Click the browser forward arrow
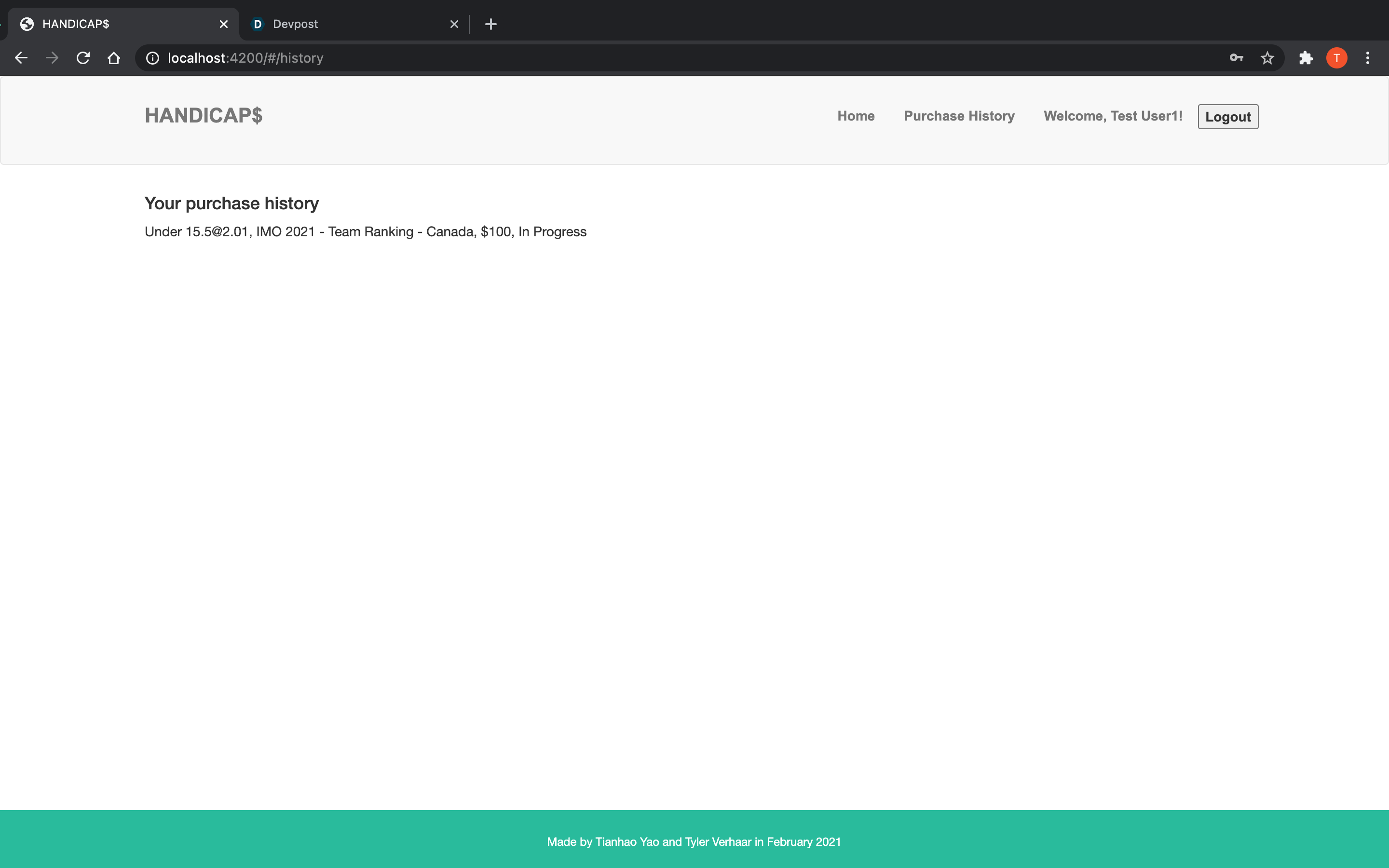The width and height of the screenshot is (1389, 868). (x=52, y=58)
